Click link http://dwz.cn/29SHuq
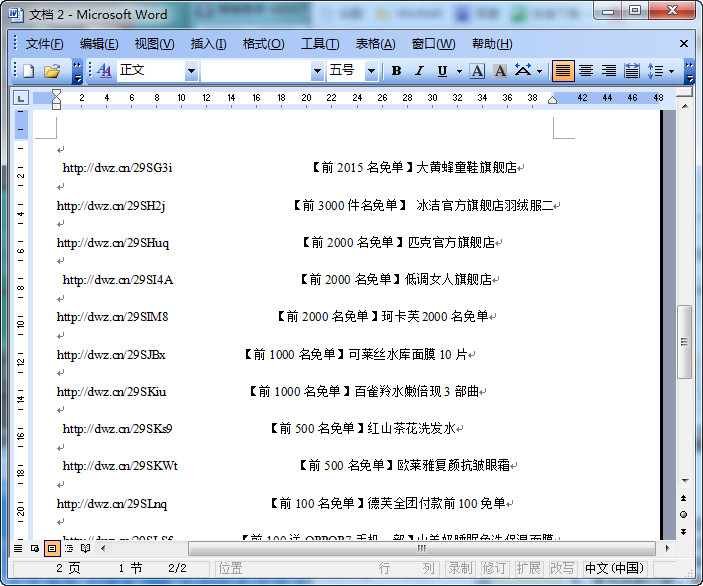 (113, 243)
